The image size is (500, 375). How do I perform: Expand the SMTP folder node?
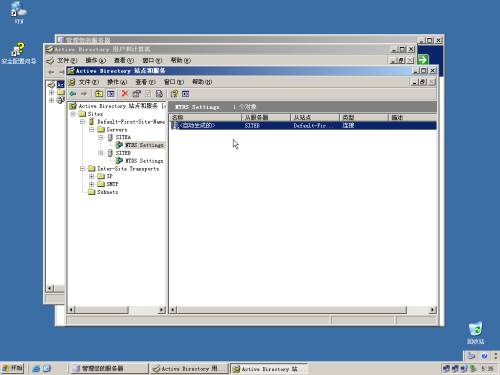click(92, 184)
